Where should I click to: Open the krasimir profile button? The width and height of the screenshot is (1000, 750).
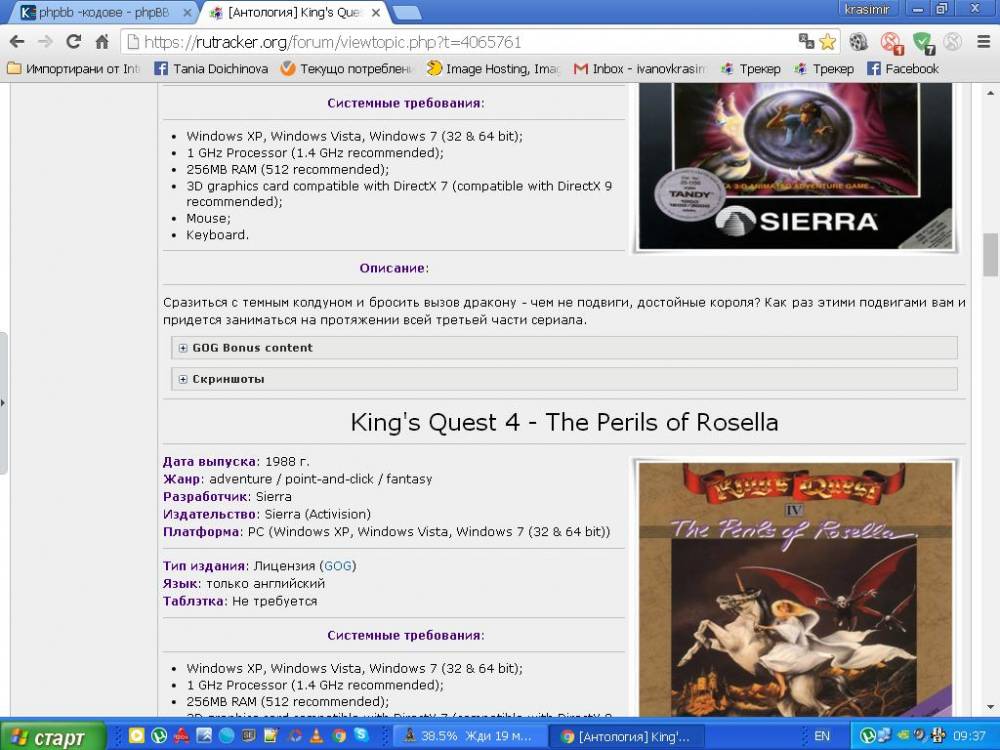point(867,9)
